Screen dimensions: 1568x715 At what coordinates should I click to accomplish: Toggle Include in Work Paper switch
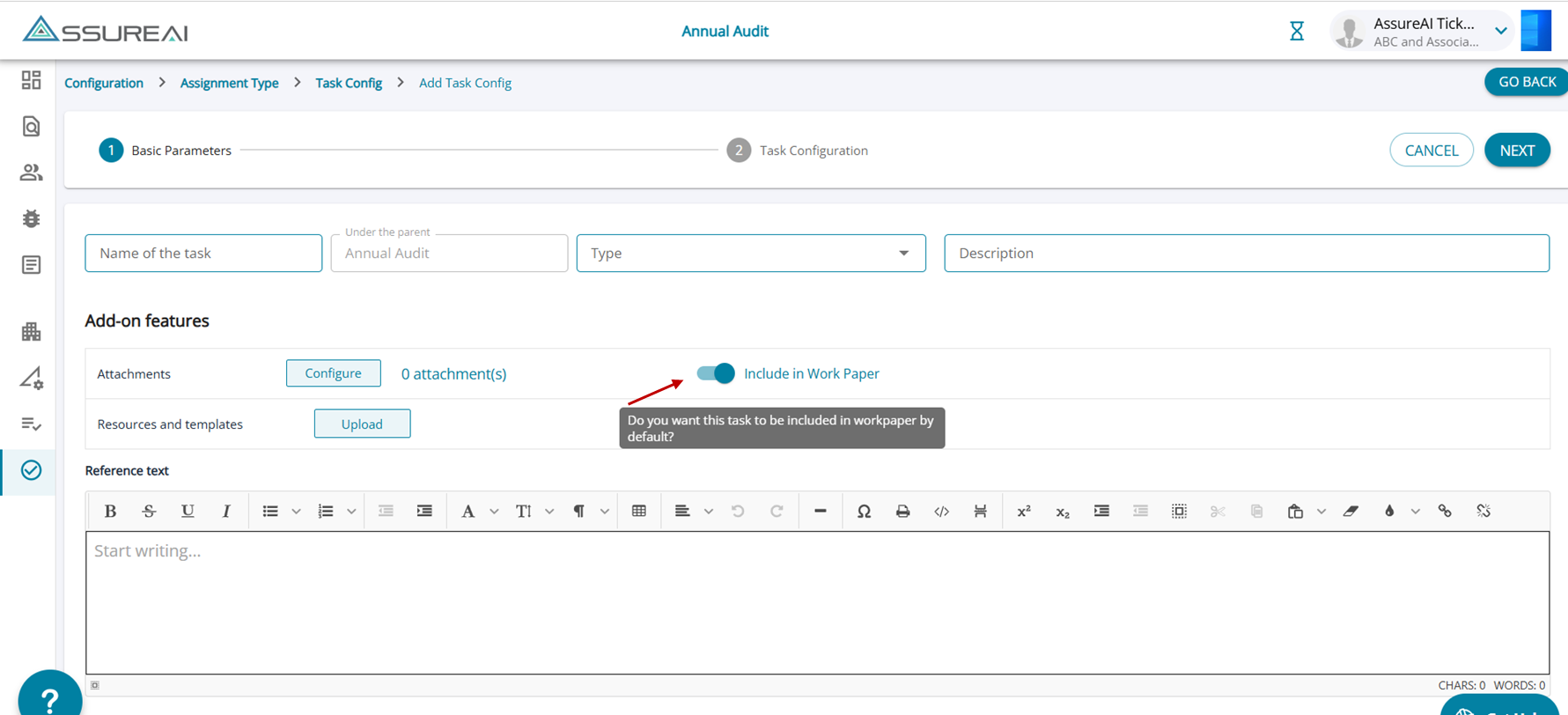tap(716, 373)
